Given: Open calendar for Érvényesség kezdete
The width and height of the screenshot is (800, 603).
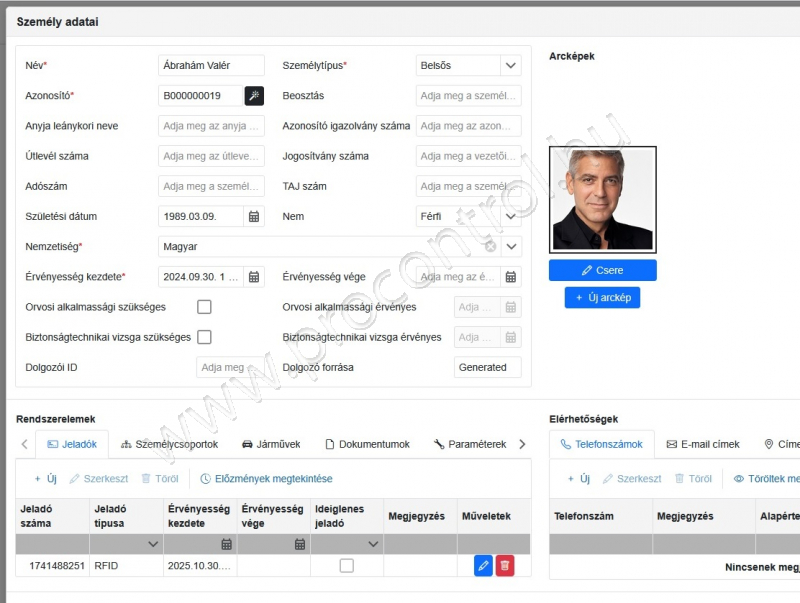Looking at the screenshot, I should coord(254,277).
